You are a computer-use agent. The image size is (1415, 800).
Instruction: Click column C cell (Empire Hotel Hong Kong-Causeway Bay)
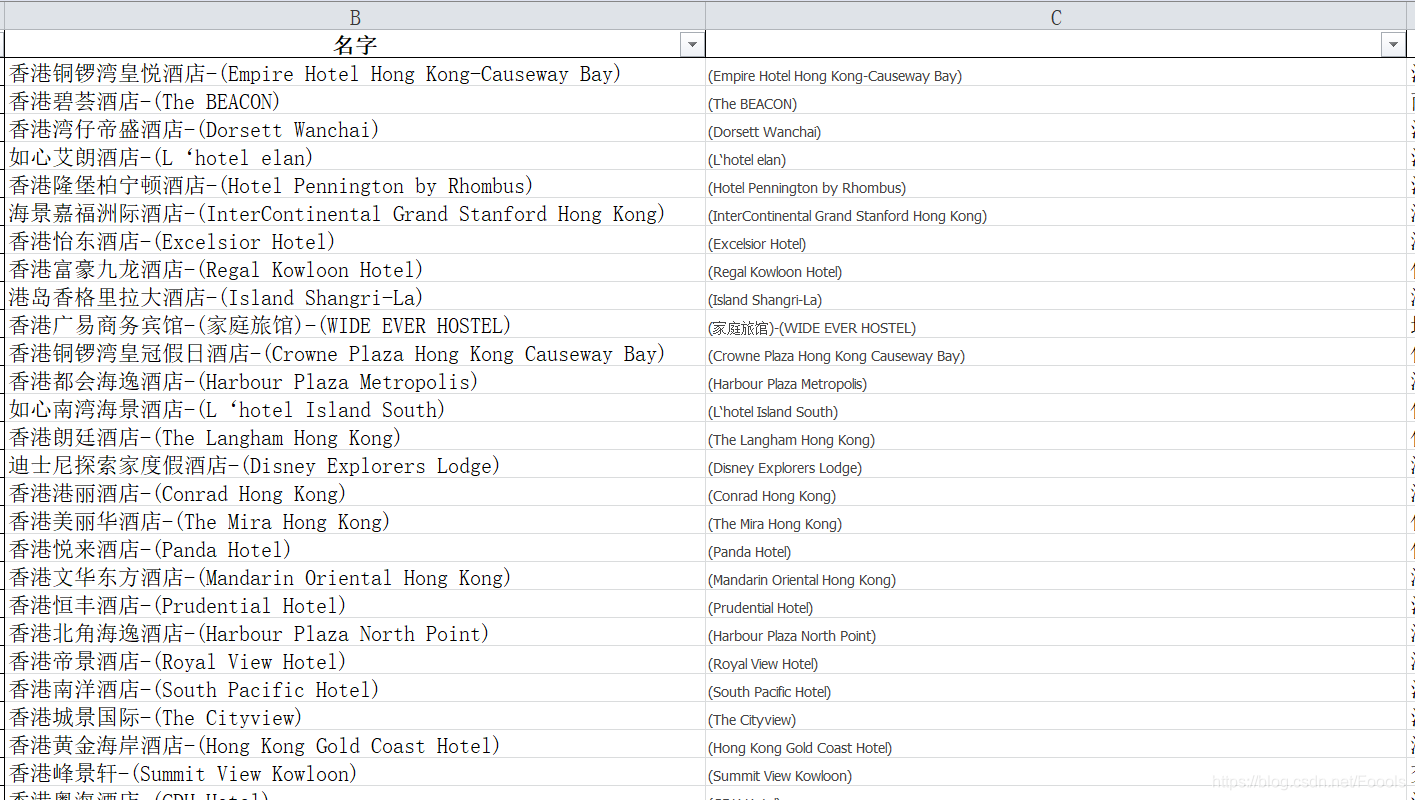tap(1057, 73)
